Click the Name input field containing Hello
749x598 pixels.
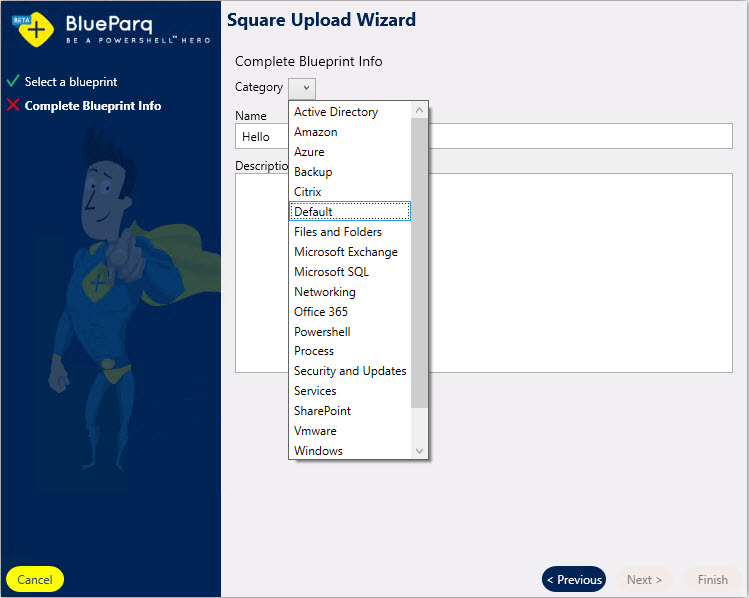(580, 137)
